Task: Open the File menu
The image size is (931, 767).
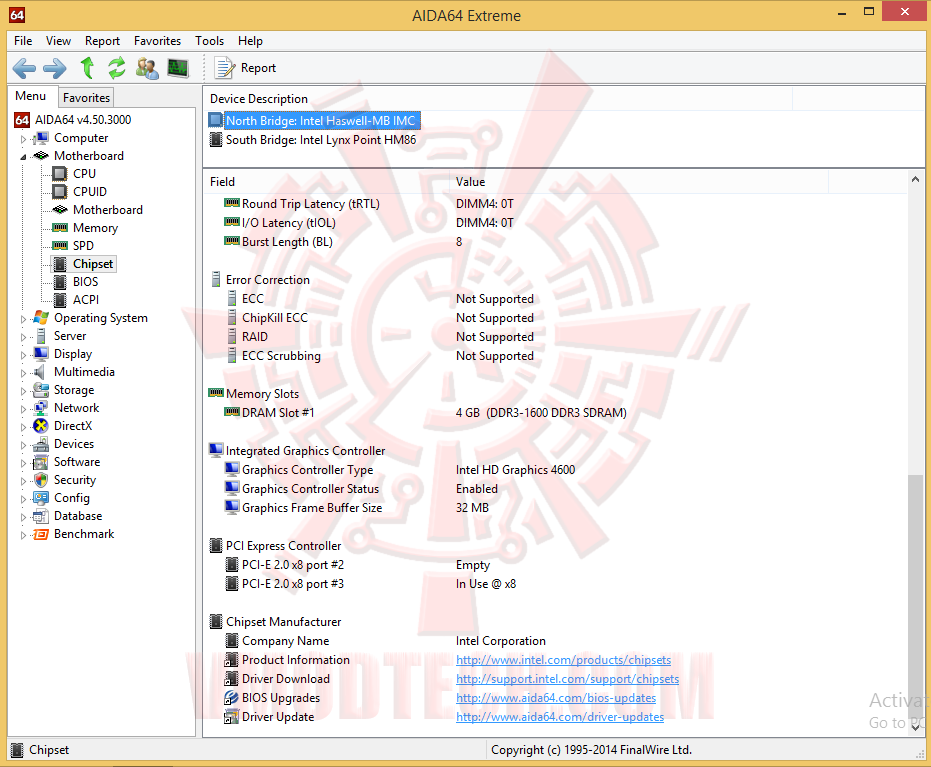Action: pyautogui.click(x=23, y=40)
